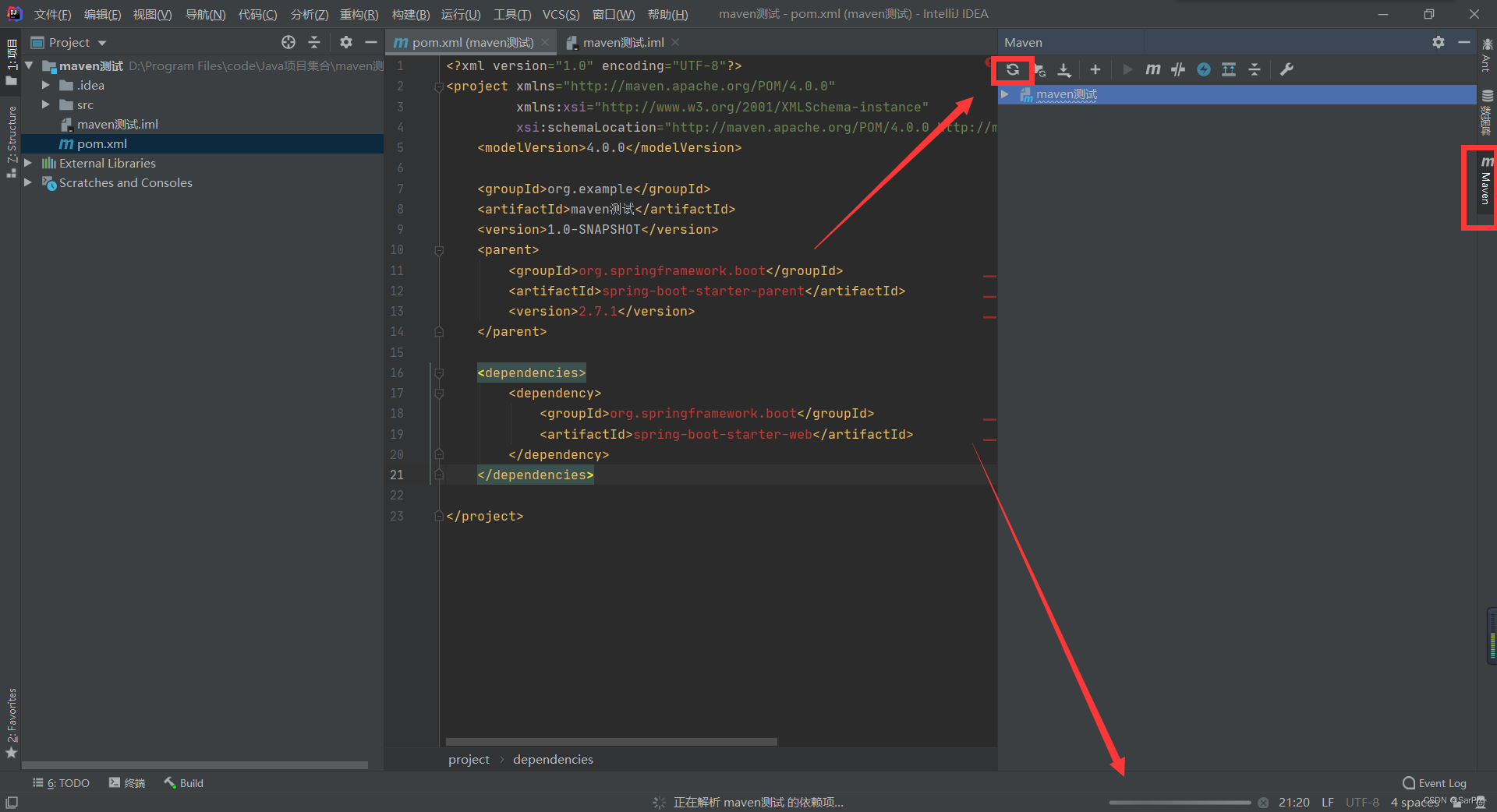
Task: Click the dependency resolving progress bar
Action: [1180, 803]
